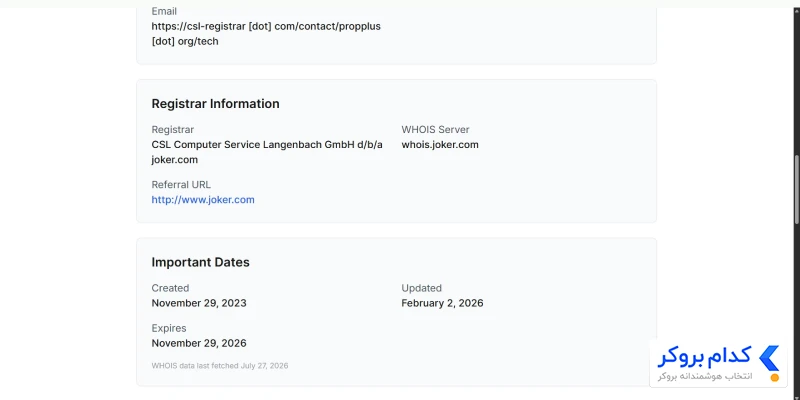Click the Email field label
This screenshot has width=800, height=400.
tap(164, 11)
